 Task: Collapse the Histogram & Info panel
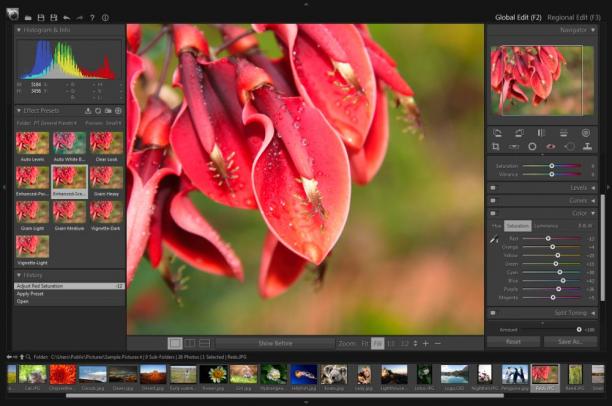[19, 30]
